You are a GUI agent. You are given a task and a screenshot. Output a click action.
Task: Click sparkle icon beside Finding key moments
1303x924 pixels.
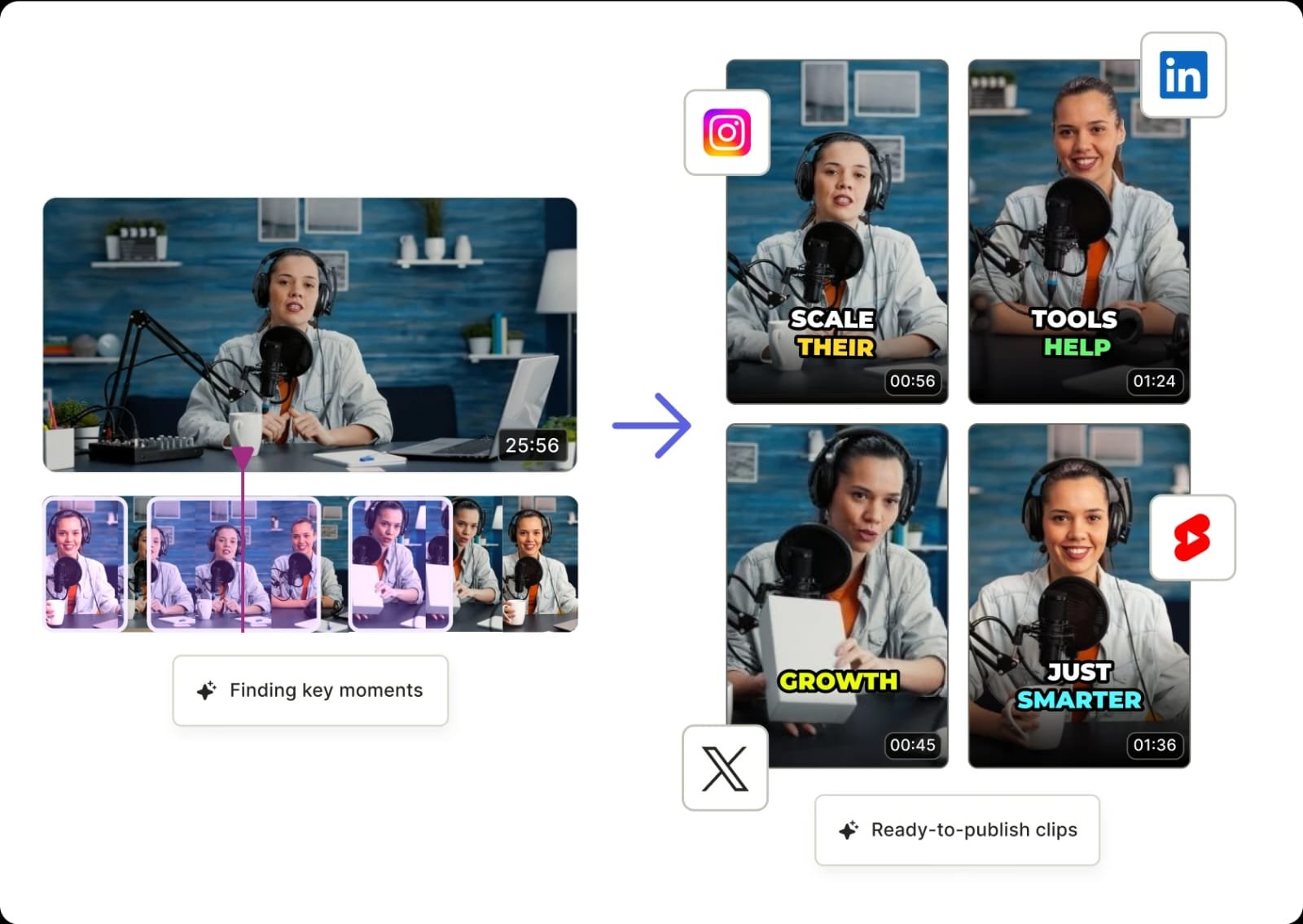[x=207, y=690]
